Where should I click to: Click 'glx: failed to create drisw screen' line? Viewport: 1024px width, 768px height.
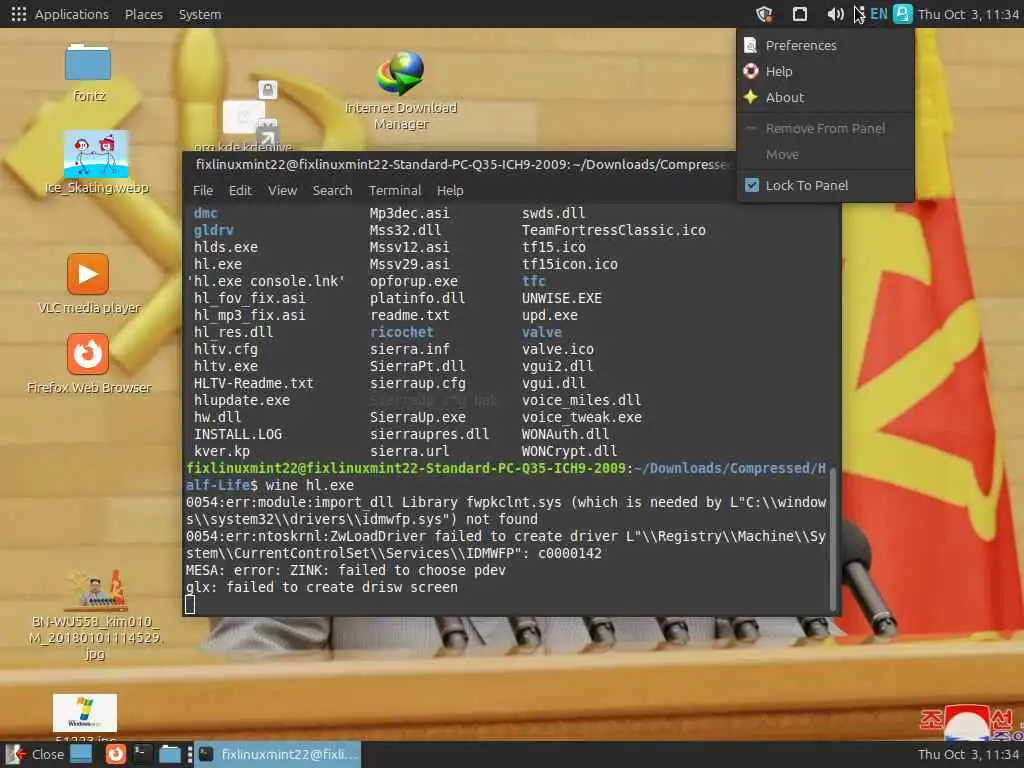point(321,587)
